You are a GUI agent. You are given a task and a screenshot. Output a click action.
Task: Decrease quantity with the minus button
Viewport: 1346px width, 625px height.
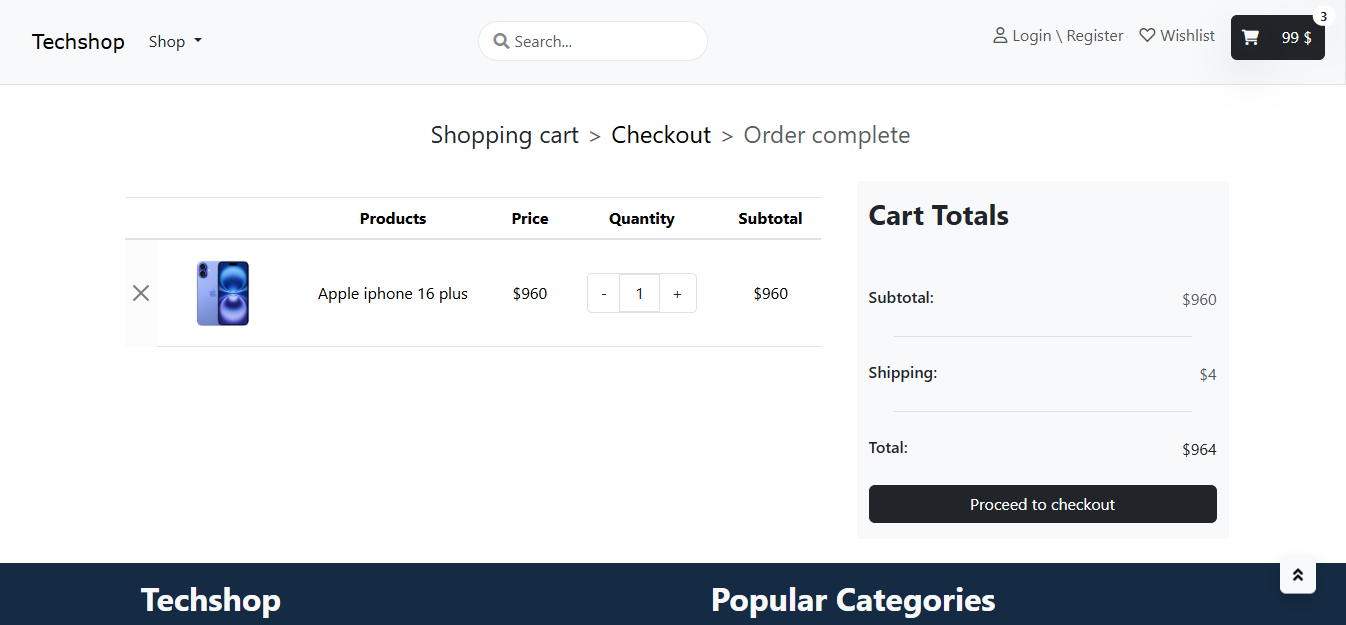604,294
